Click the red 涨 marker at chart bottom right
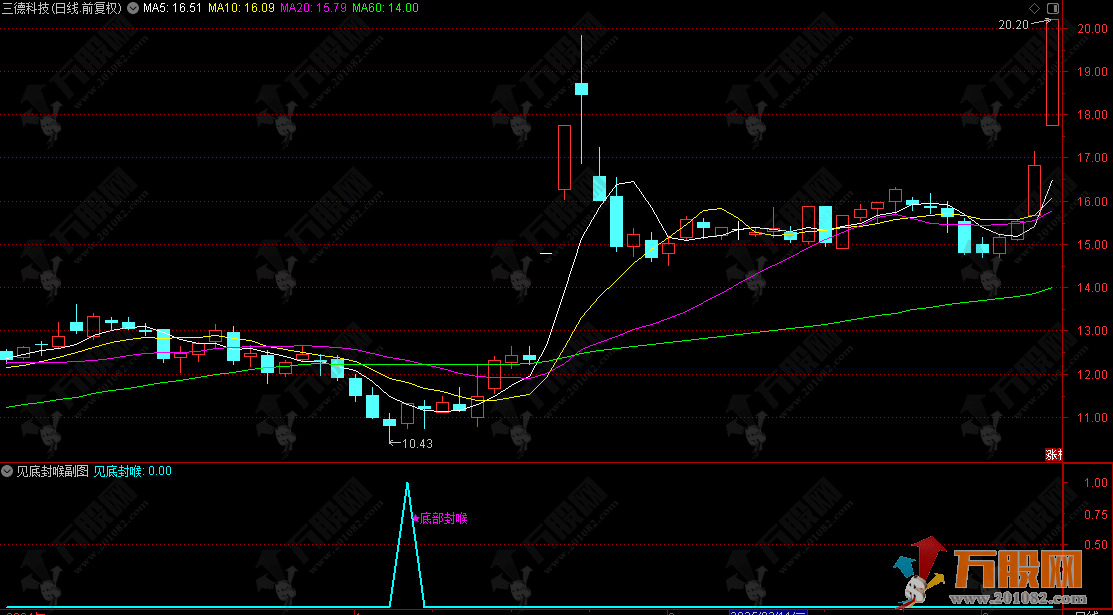Image resolution: width=1113 pixels, height=615 pixels. pos(1053,455)
